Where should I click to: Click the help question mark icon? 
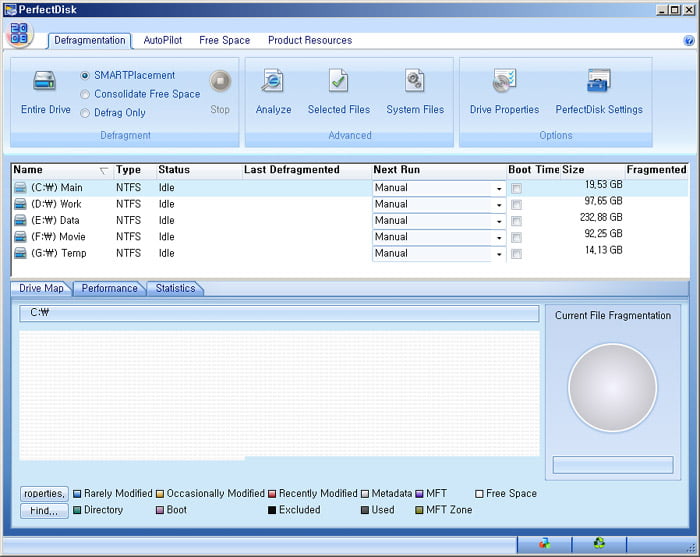(x=689, y=41)
